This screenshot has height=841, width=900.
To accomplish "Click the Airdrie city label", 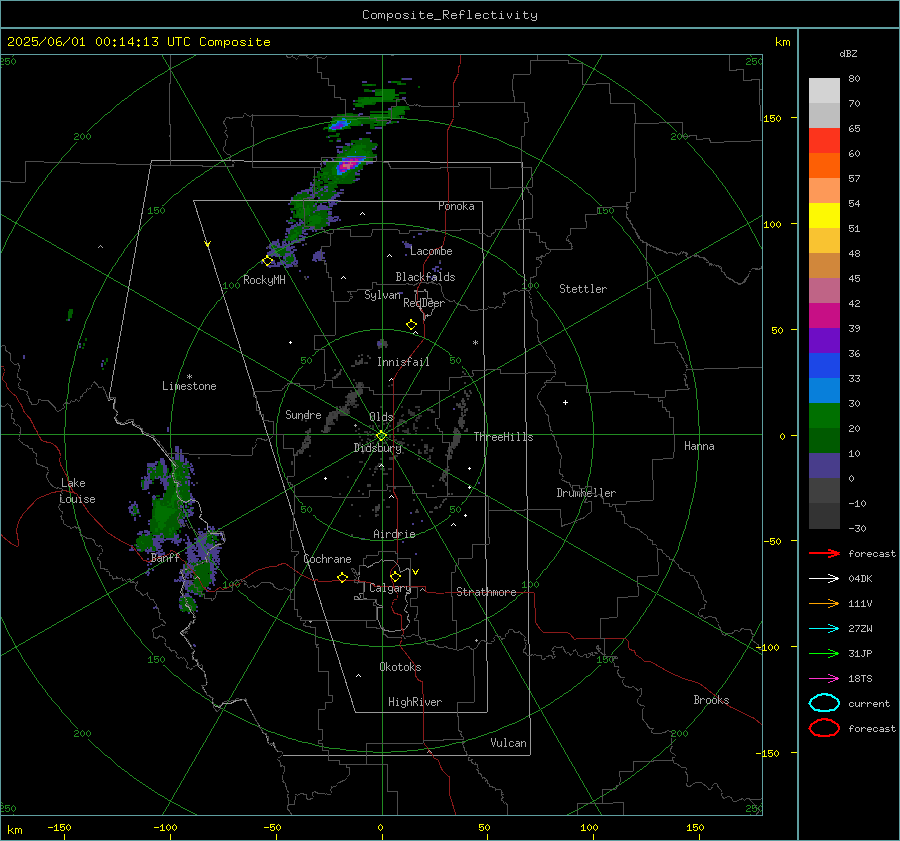I will pyautogui.click(x=394, y=534).
